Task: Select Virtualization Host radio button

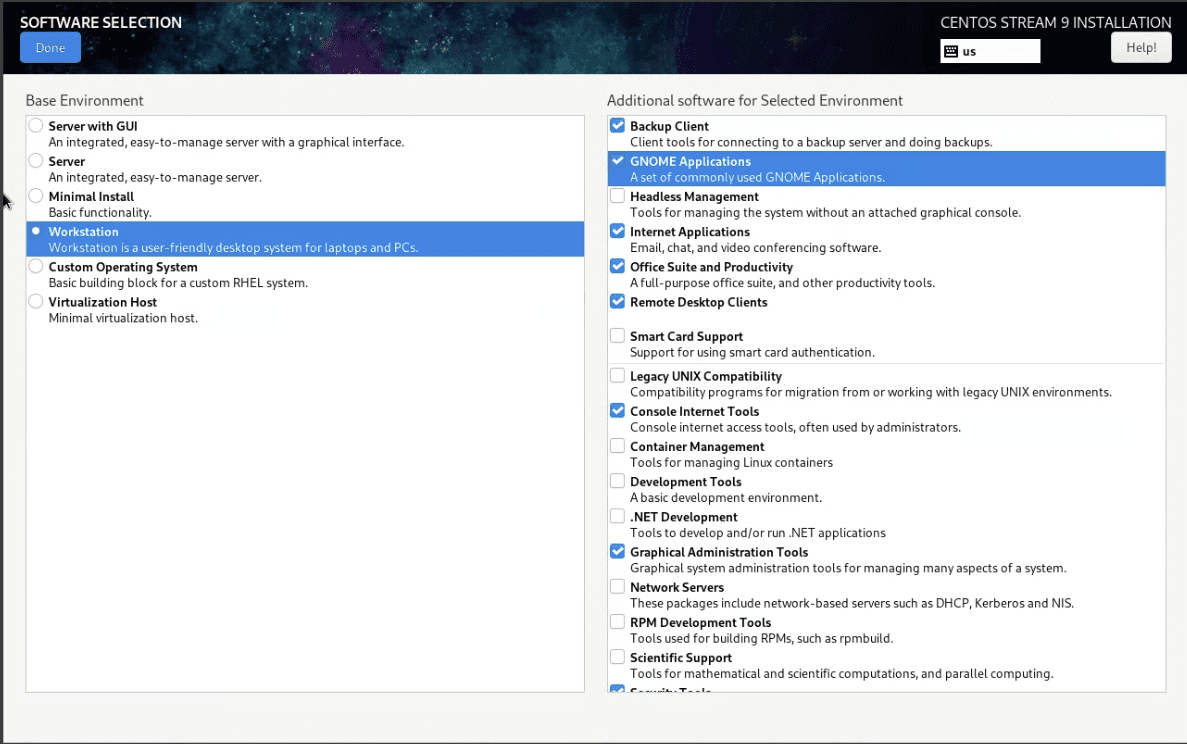Action: tap(36, 301)
